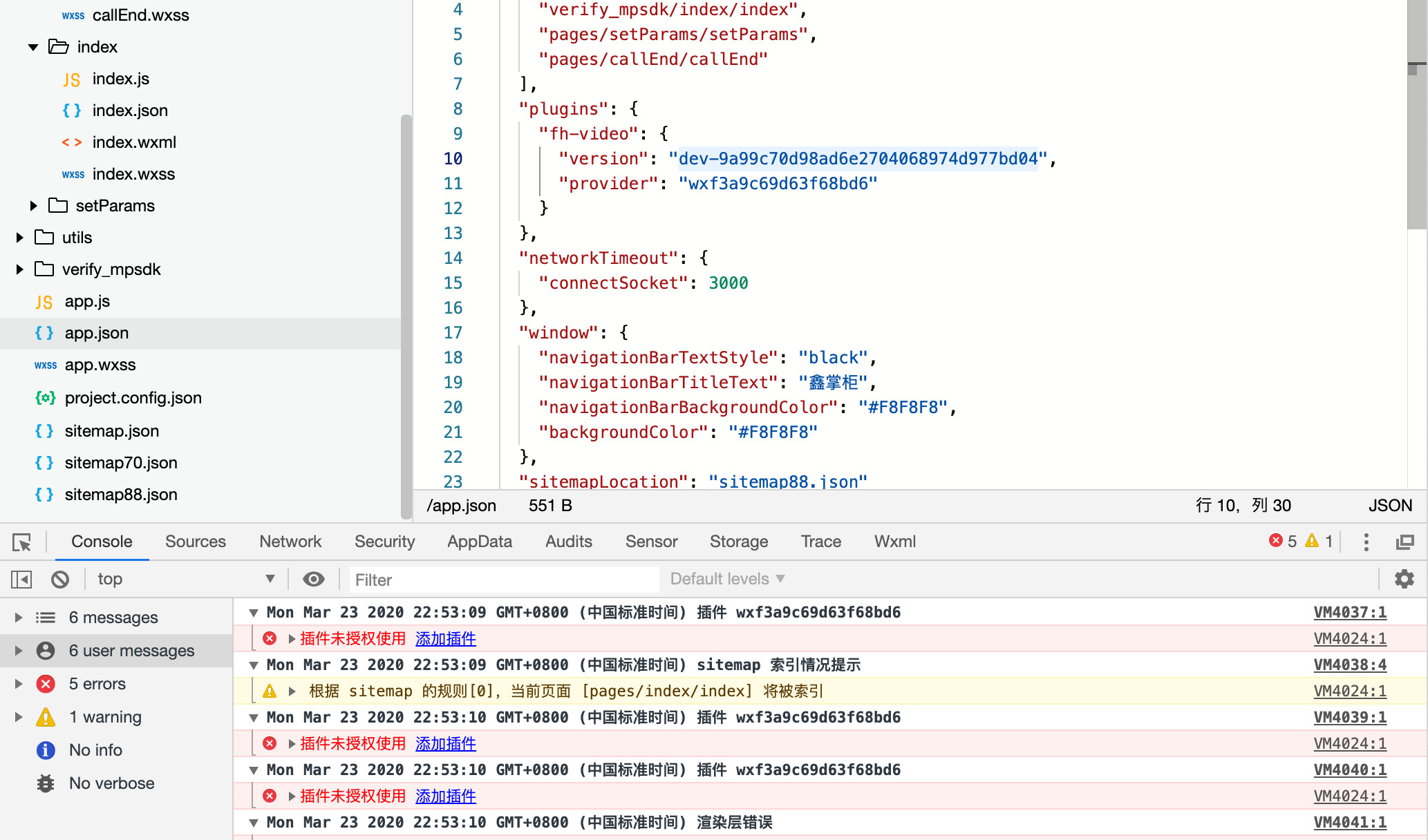Click the element inspector arrow icon
Image resolution: width=1428 pixels, height=840 pixels.
22,542
